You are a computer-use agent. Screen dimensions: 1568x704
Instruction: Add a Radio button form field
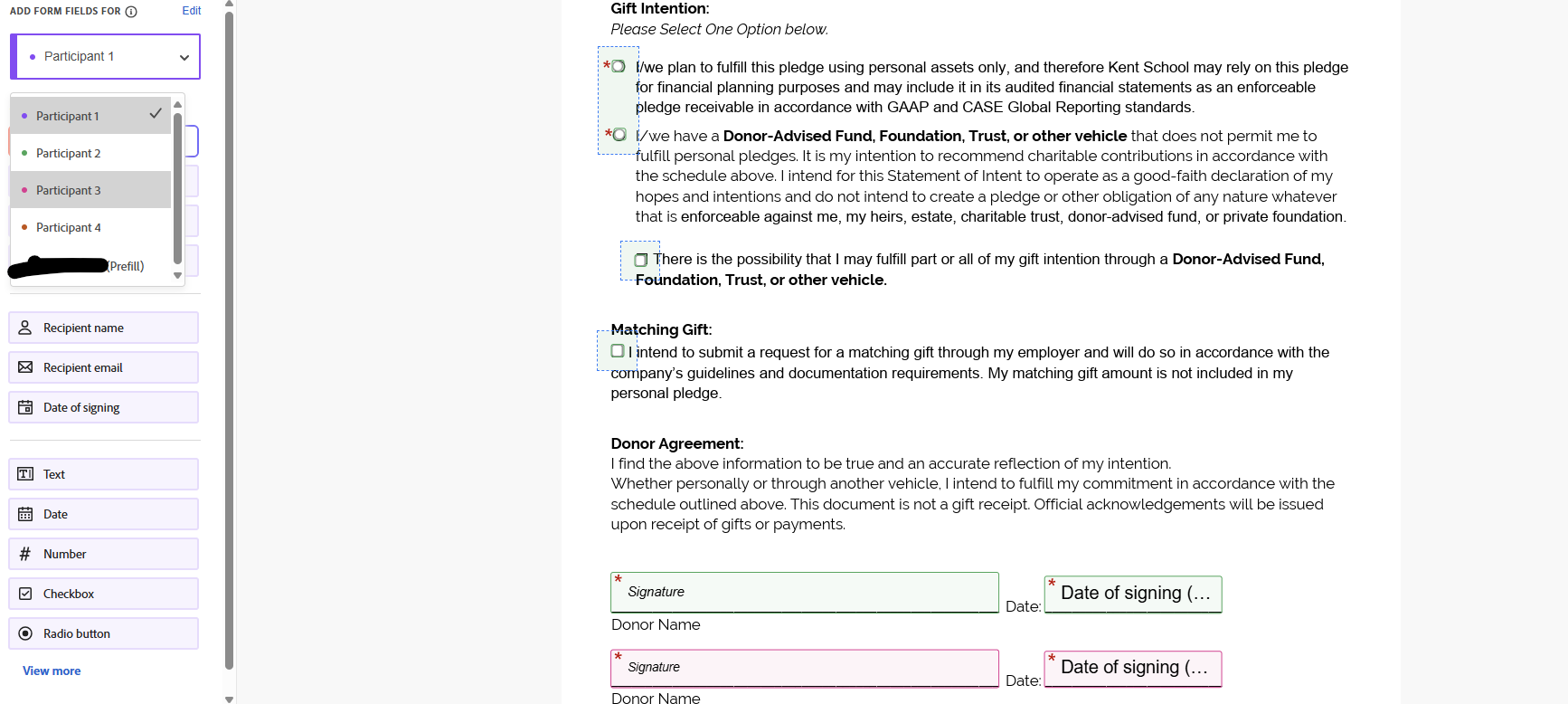point(104,633)
